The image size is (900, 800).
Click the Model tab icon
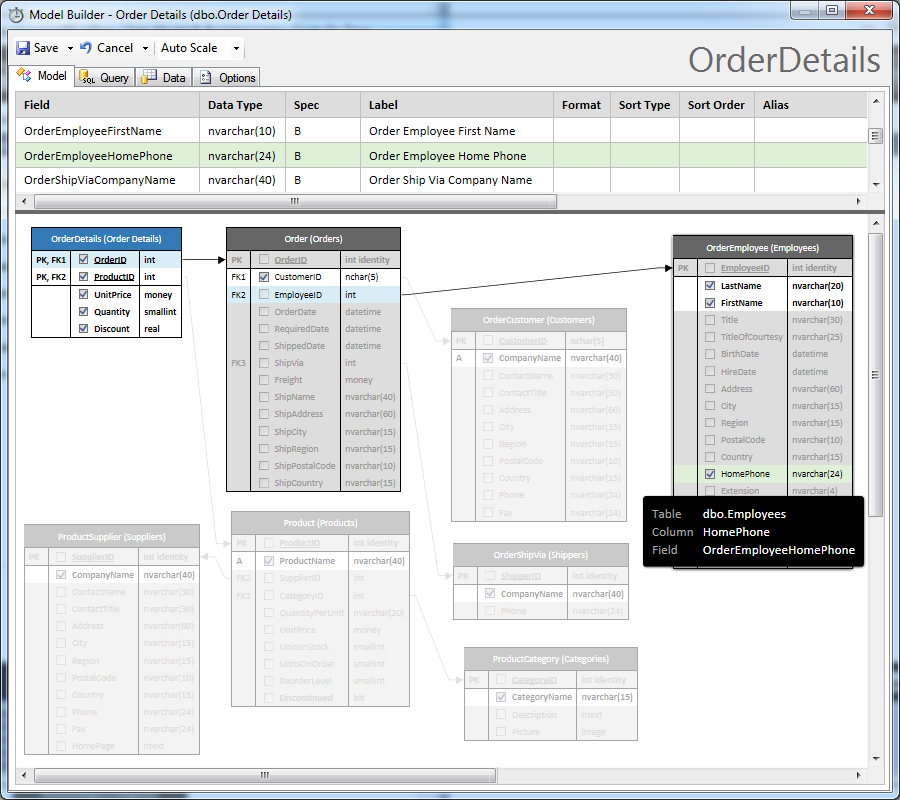click(24, 75)
